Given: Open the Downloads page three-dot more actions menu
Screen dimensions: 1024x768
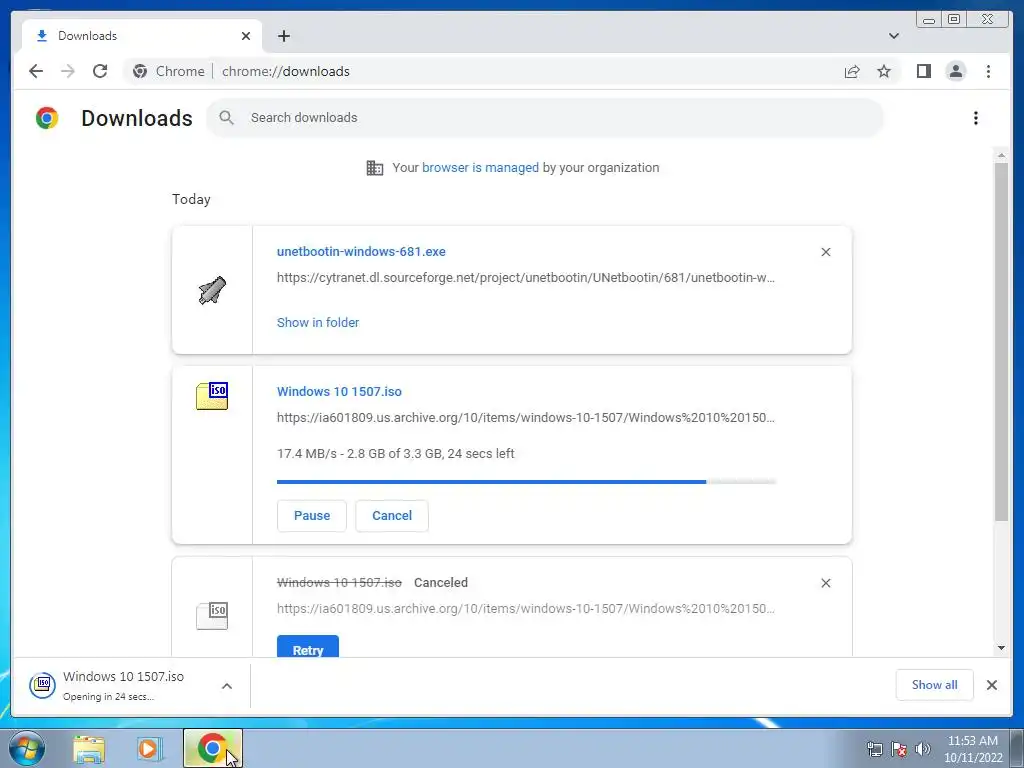Looking at the screenshot, I should (976, 118).
